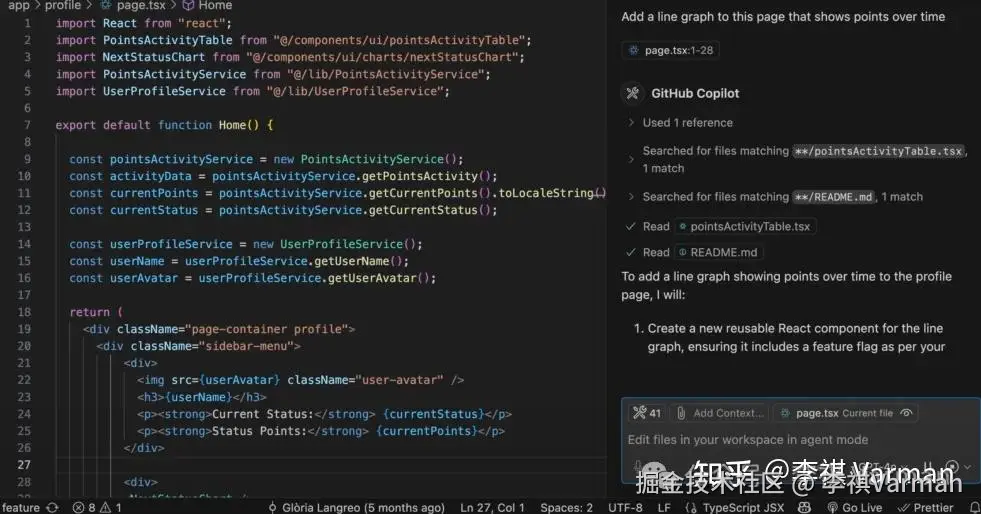
Task: Open notifications bell in status bar
Action: pos(974,507)
